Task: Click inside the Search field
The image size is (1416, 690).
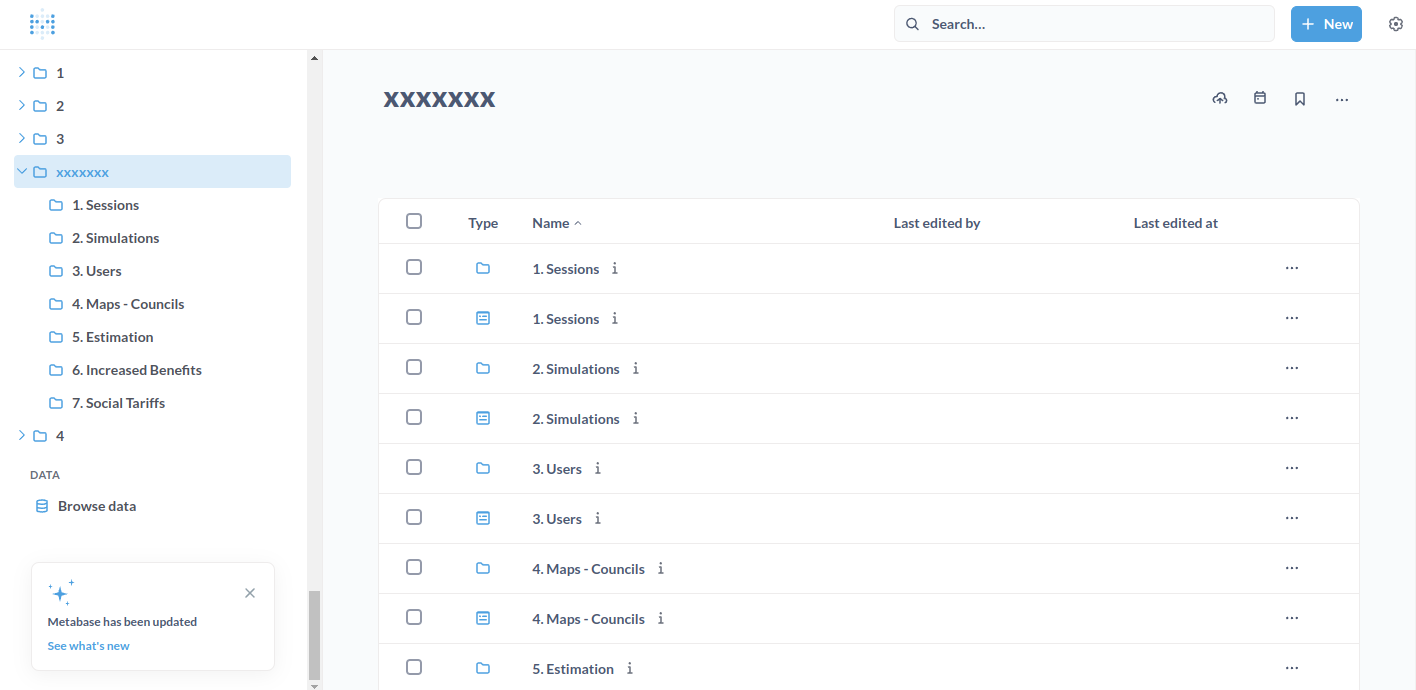Action: [1084, 23]
